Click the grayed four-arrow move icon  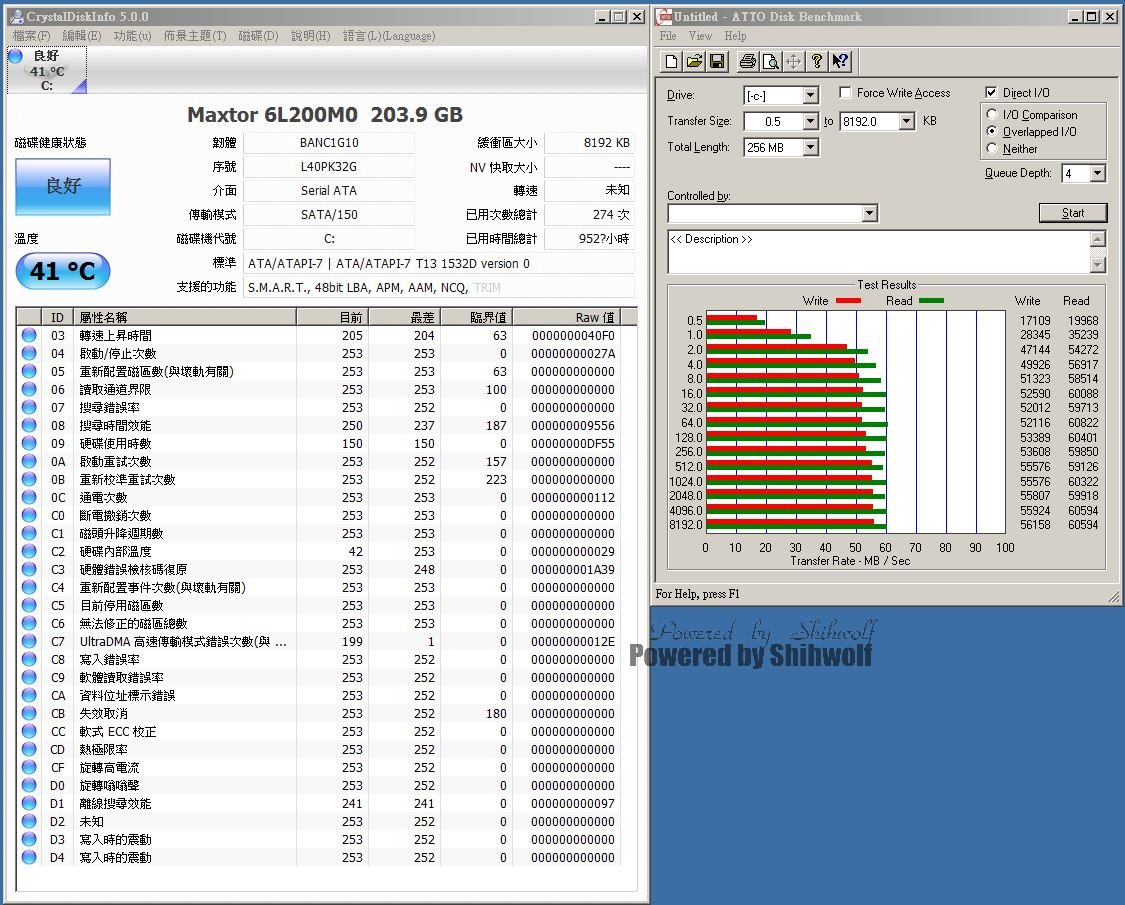(794, 62)
